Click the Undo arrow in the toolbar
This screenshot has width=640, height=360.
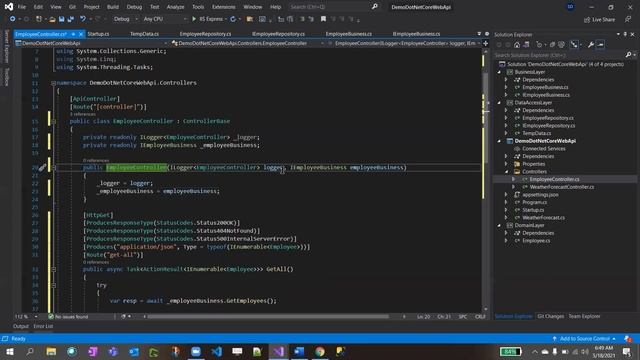[83, 19]
